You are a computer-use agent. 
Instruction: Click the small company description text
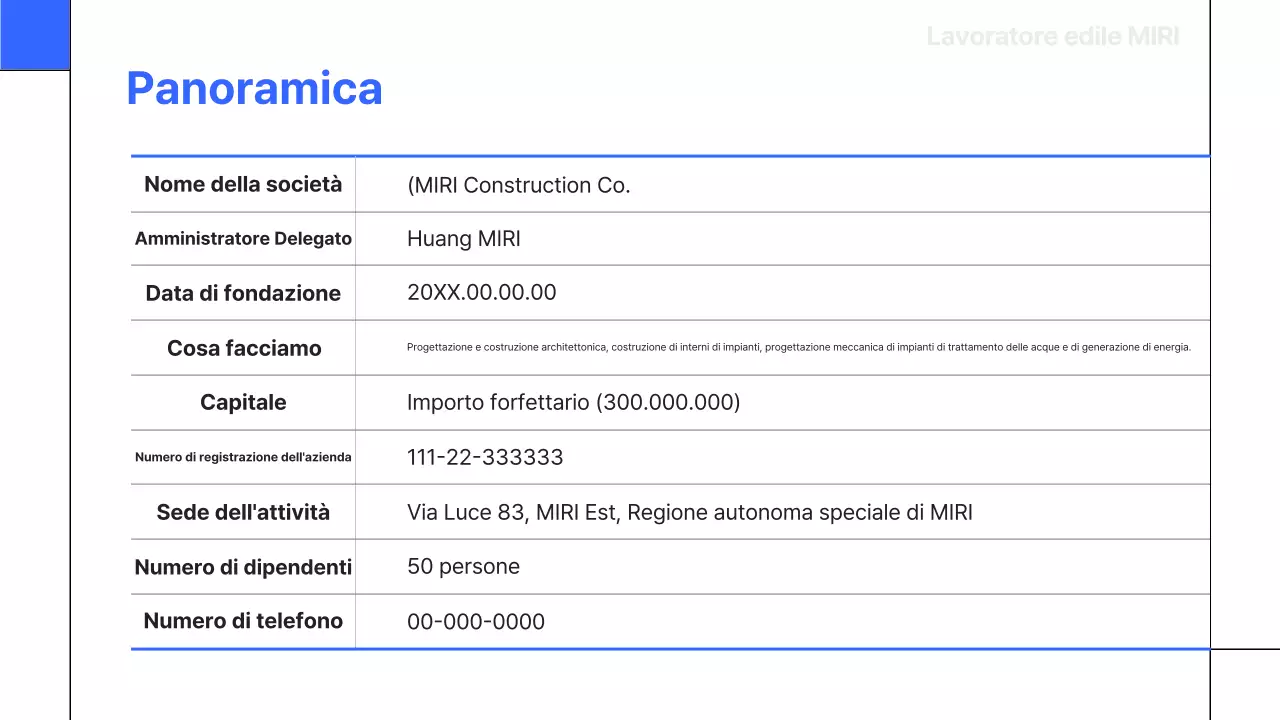click(799, 347)
